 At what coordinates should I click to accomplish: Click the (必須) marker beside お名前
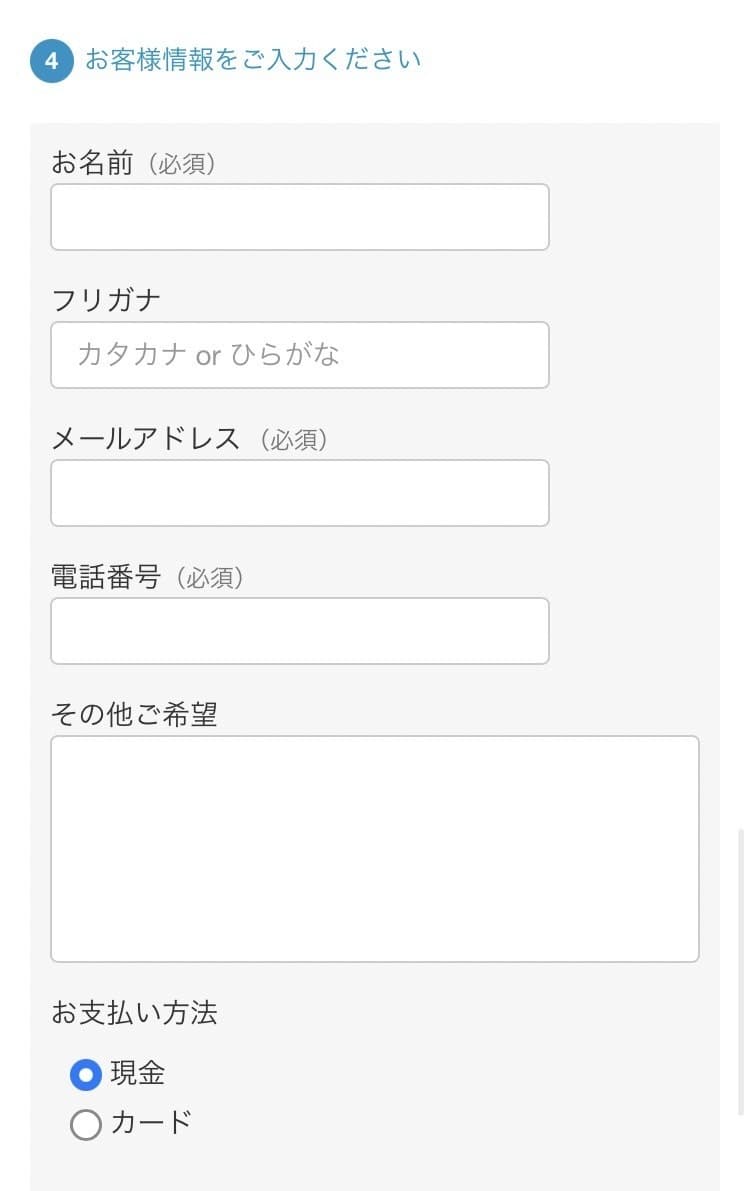pyautogui.click(x=181, y=165)
